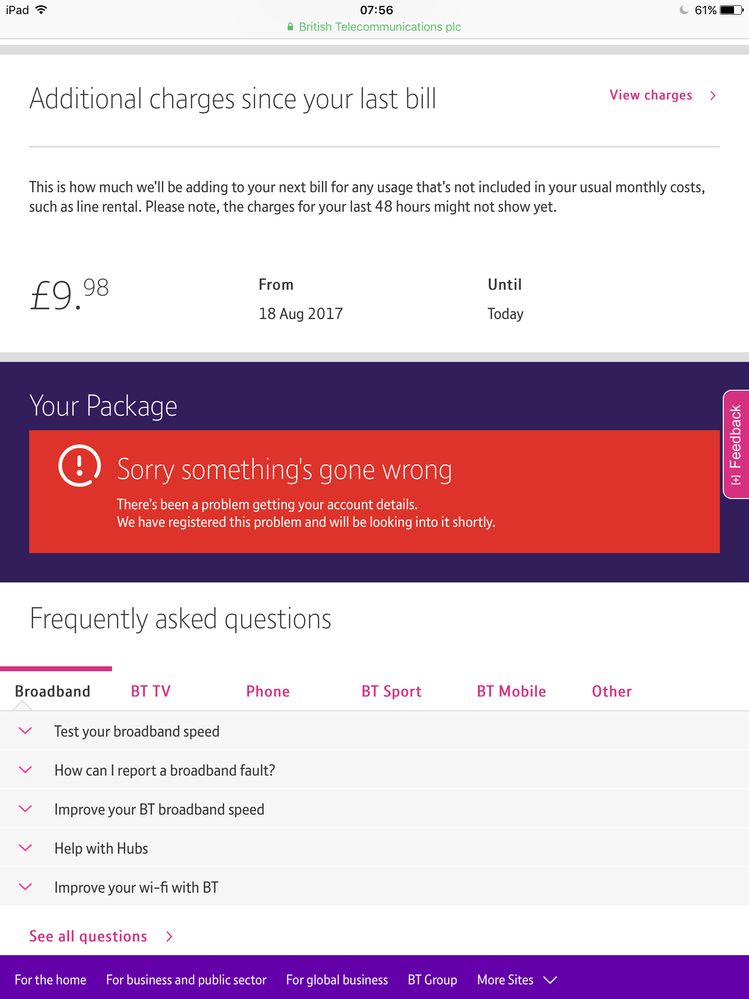Tap the Do Not Disturb moon icon
This screenshot has width=749, height=999.
(x=684, y=10)
